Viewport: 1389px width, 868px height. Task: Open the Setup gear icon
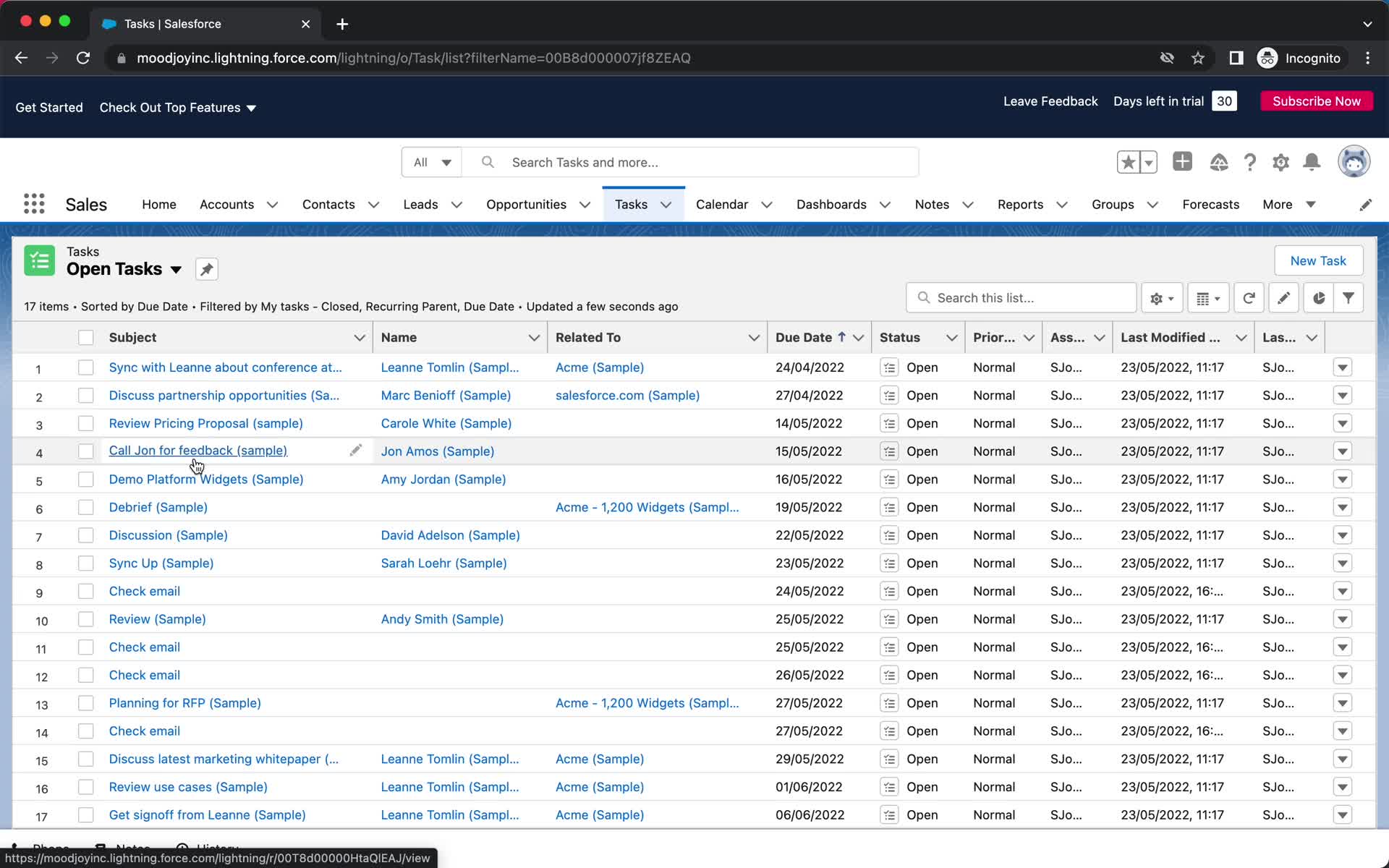pos(1280,162)
